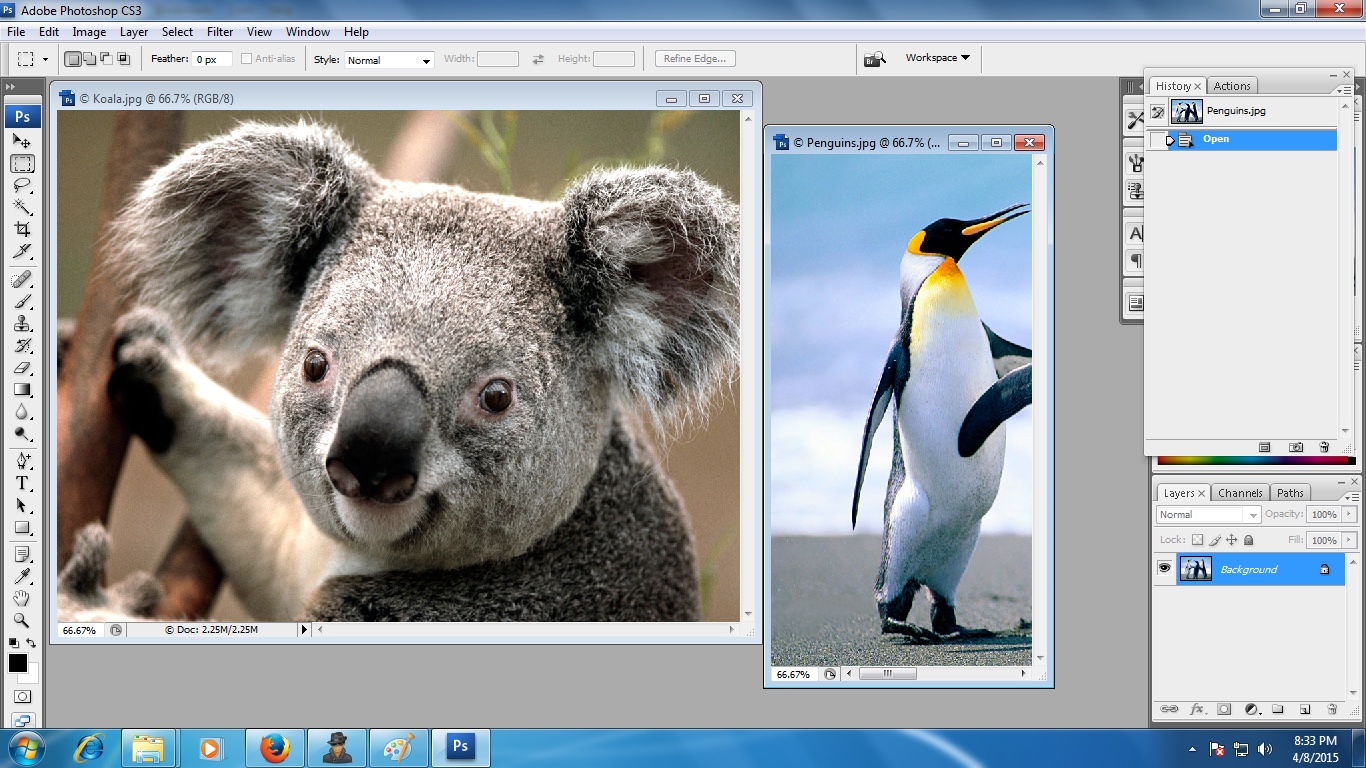Open the Filter menu
Viewport: 1366px width, 768px height.
[220, 32]
